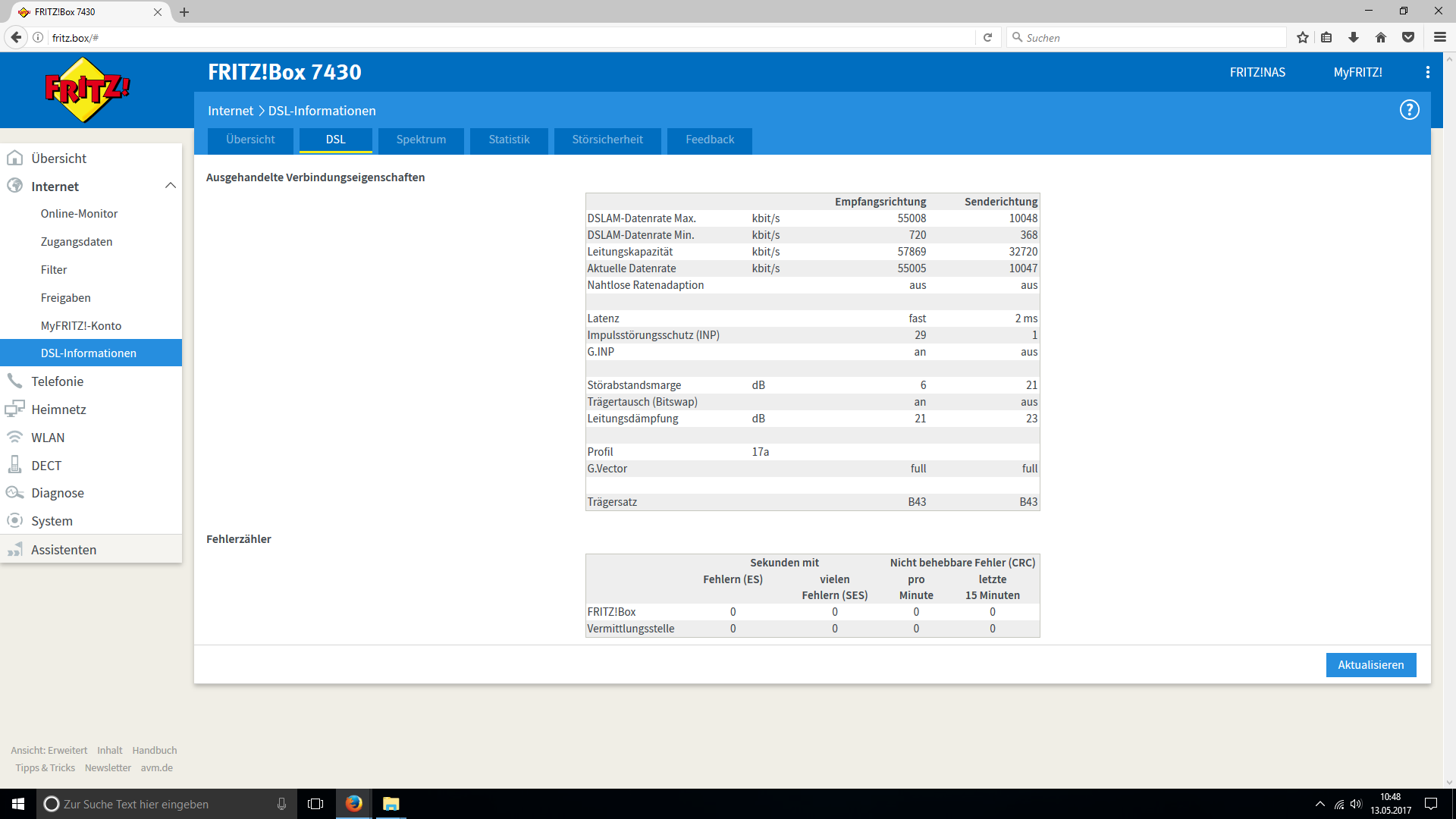The height and width of the screenshot is (819, 1456).
Task: Reload the page with the refresh icon
Action: (x=987, y=37)
